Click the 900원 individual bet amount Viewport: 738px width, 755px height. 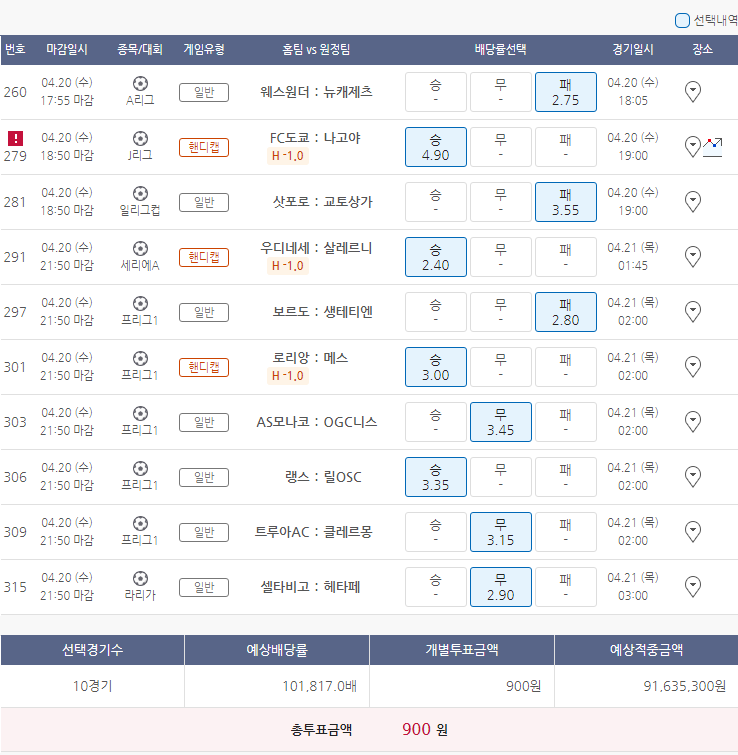point(523,686)
